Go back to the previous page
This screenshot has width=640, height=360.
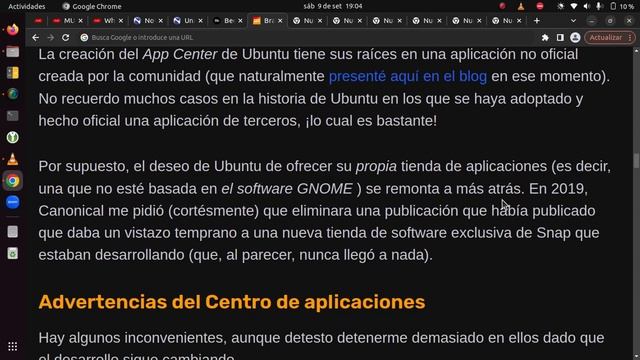click(36, 38)
